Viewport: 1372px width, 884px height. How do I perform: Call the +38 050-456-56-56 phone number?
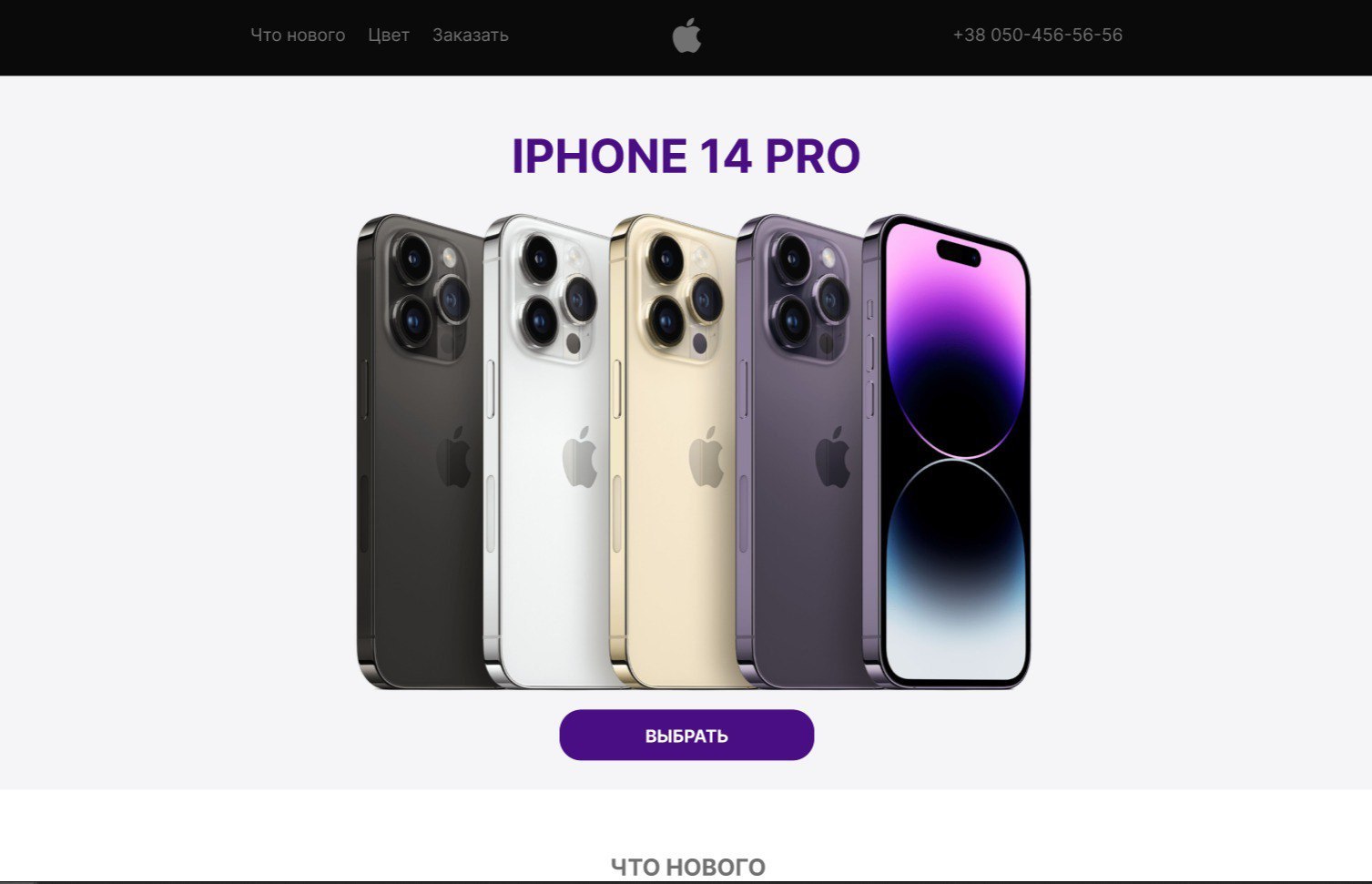(1038, 35)
